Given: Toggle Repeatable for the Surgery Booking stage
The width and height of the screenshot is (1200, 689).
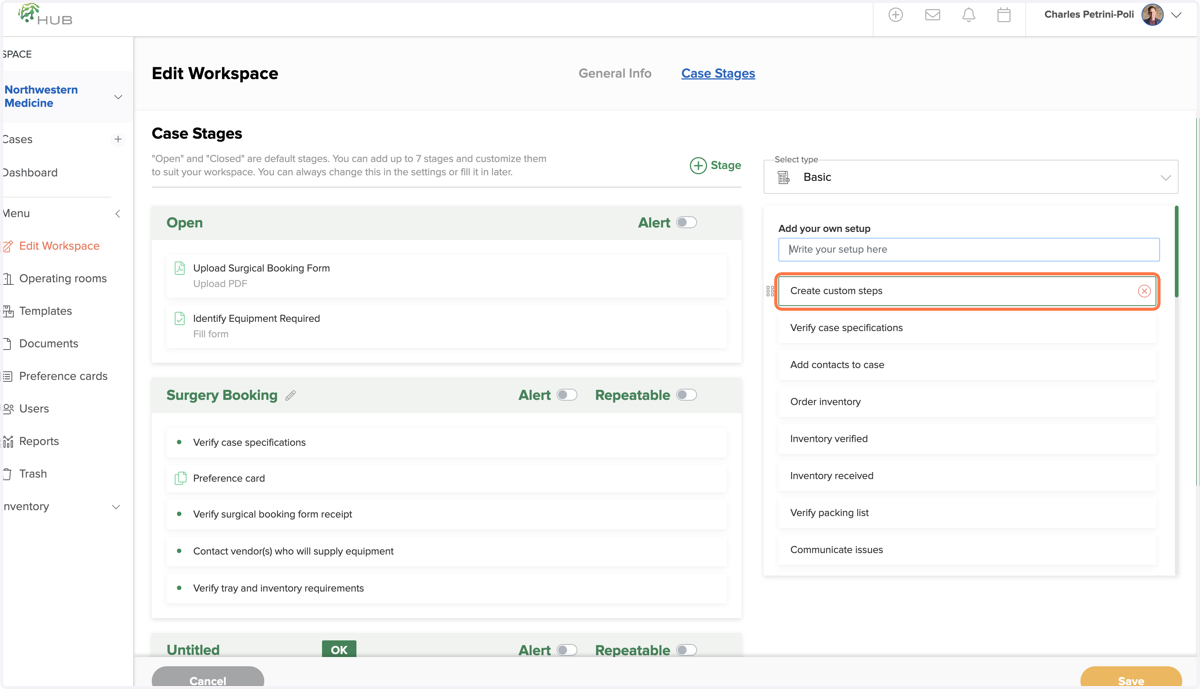Looking at the screenshot, I should pyautogui.click(x=686, y=395).
